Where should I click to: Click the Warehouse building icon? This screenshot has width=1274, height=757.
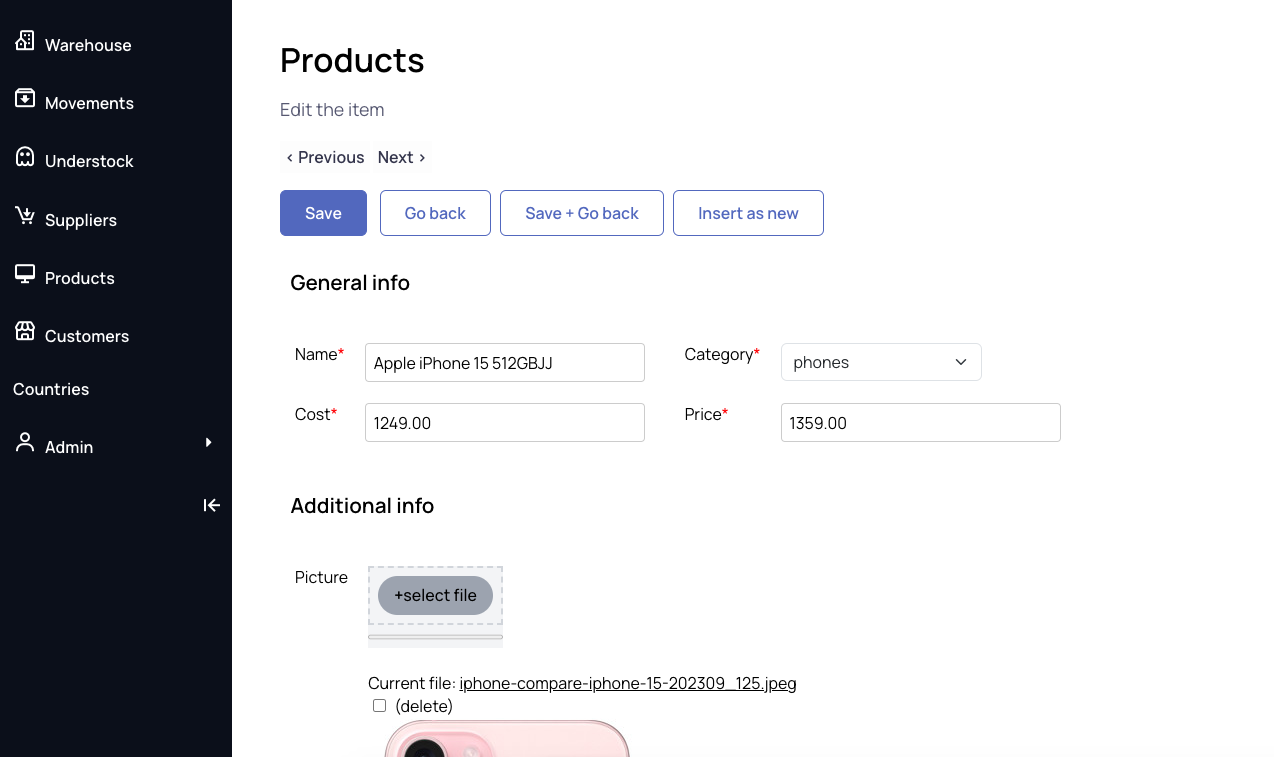(25, 41)
